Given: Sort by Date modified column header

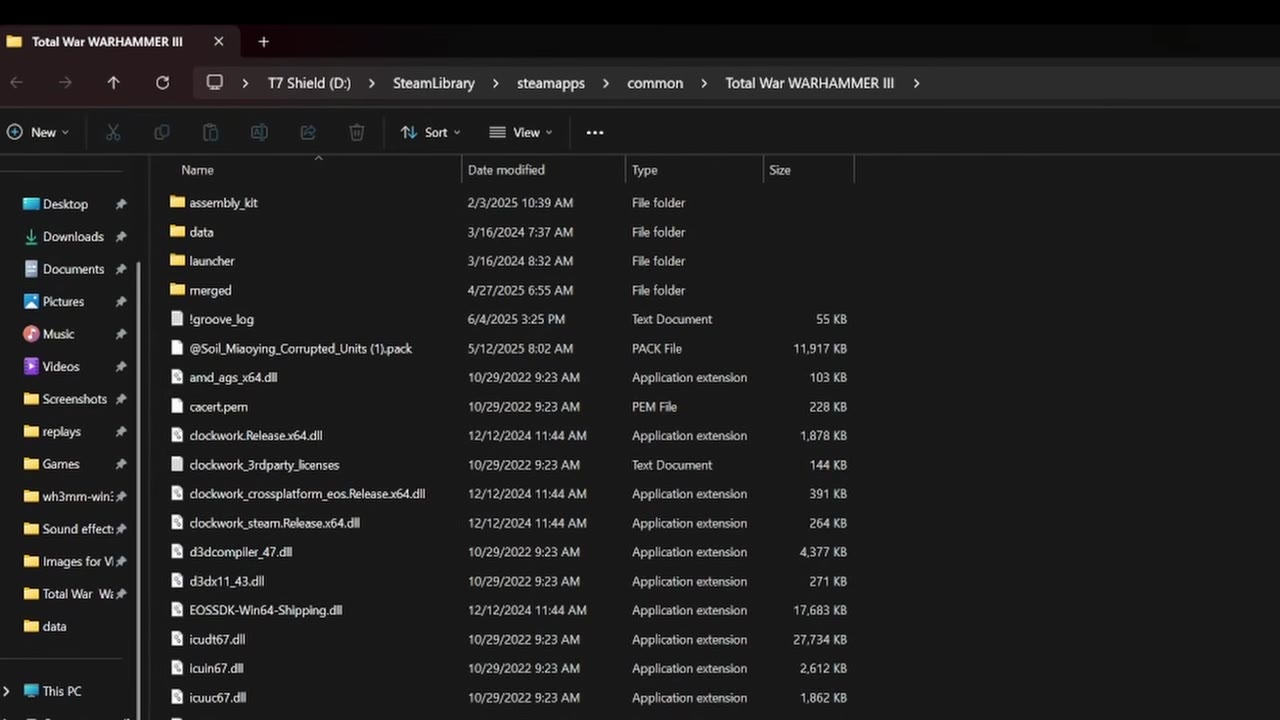Looking at the screenshot, I should pos(506,170).
